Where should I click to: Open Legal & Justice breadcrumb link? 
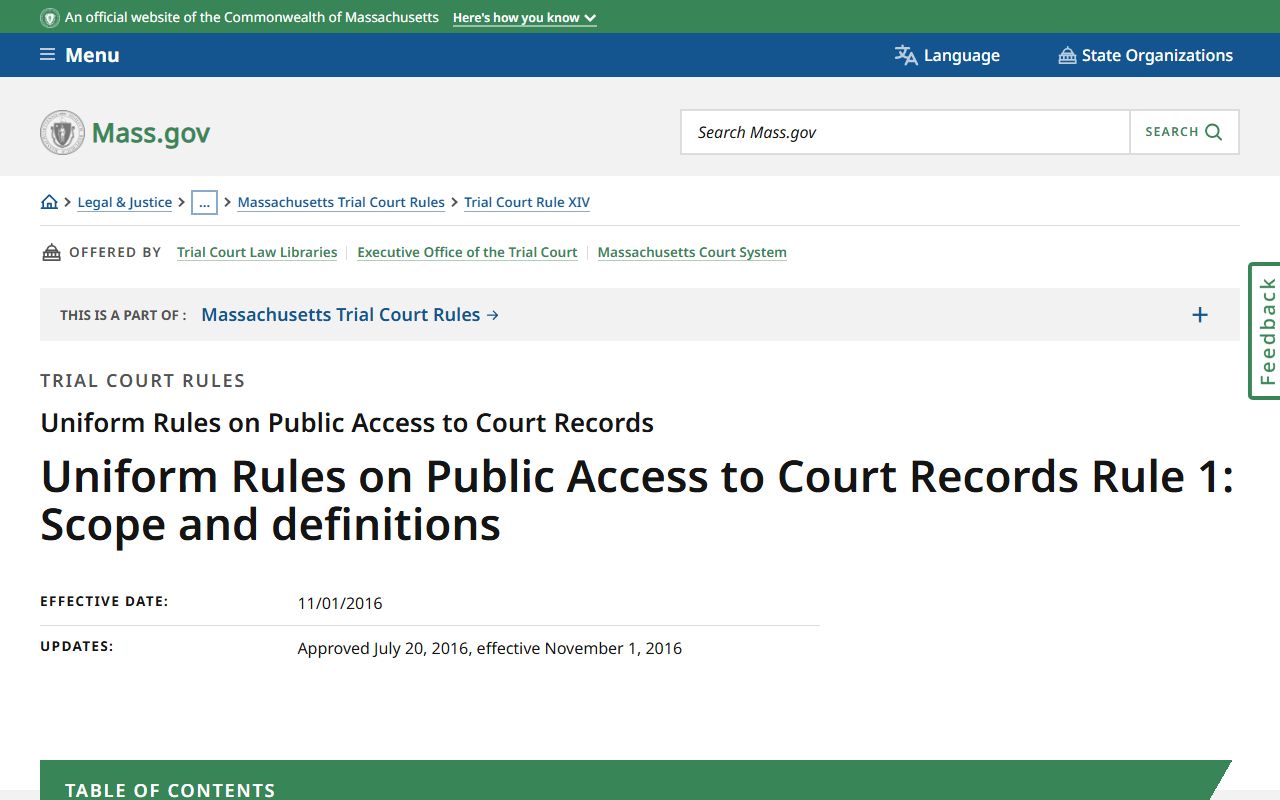pos(124,202)
